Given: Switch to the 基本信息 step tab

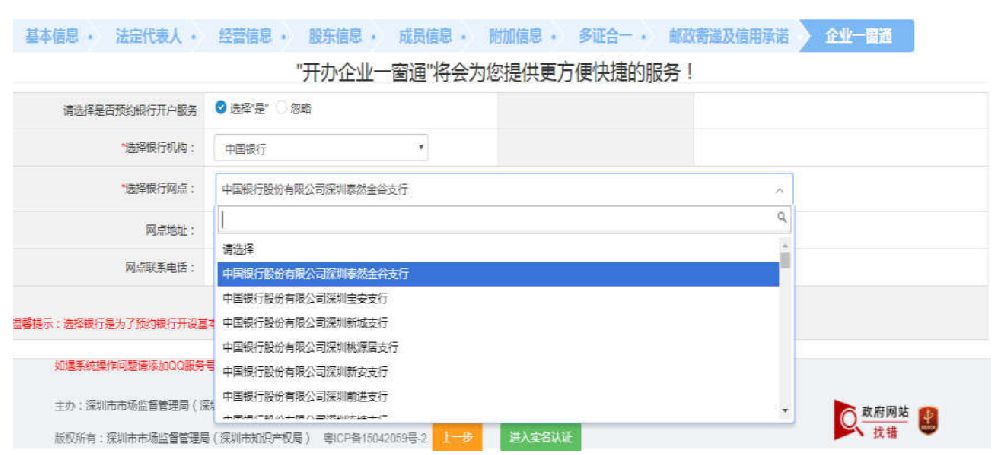Looking at the screenshot, I should coord(51,37).
